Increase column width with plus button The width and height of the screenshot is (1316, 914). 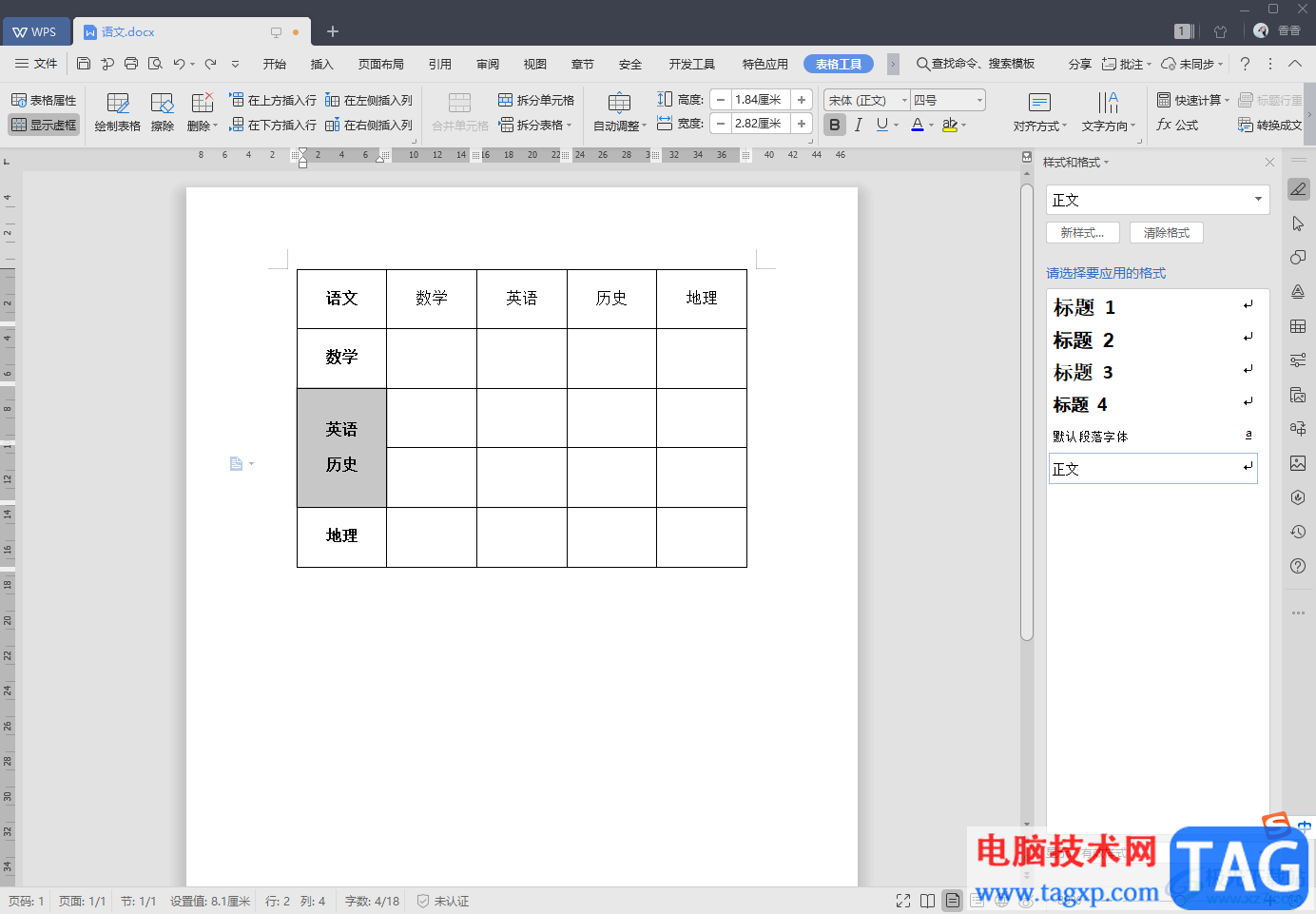click(x=802, y=124)
